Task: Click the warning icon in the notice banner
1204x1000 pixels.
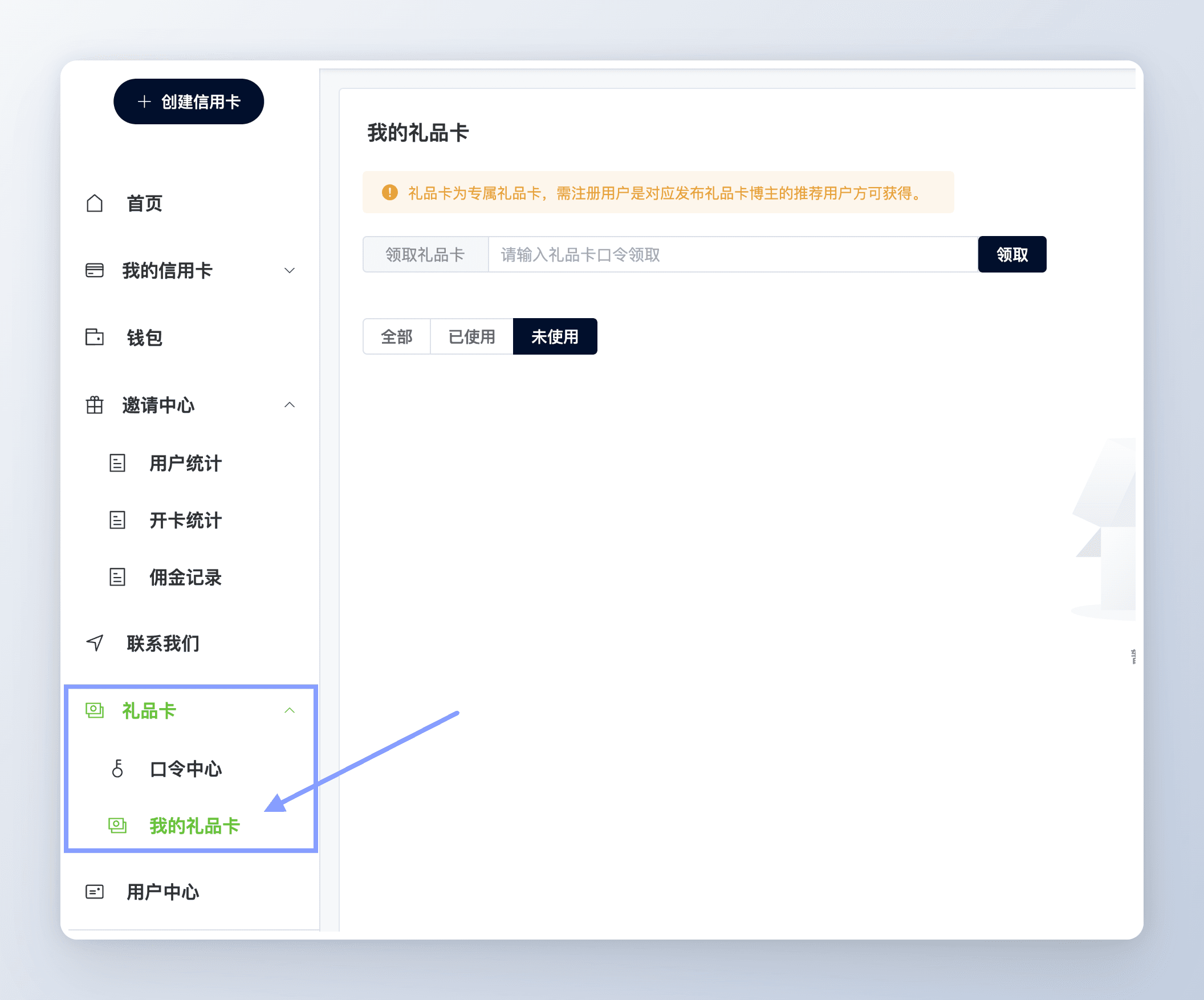Action: coord(390,193)
